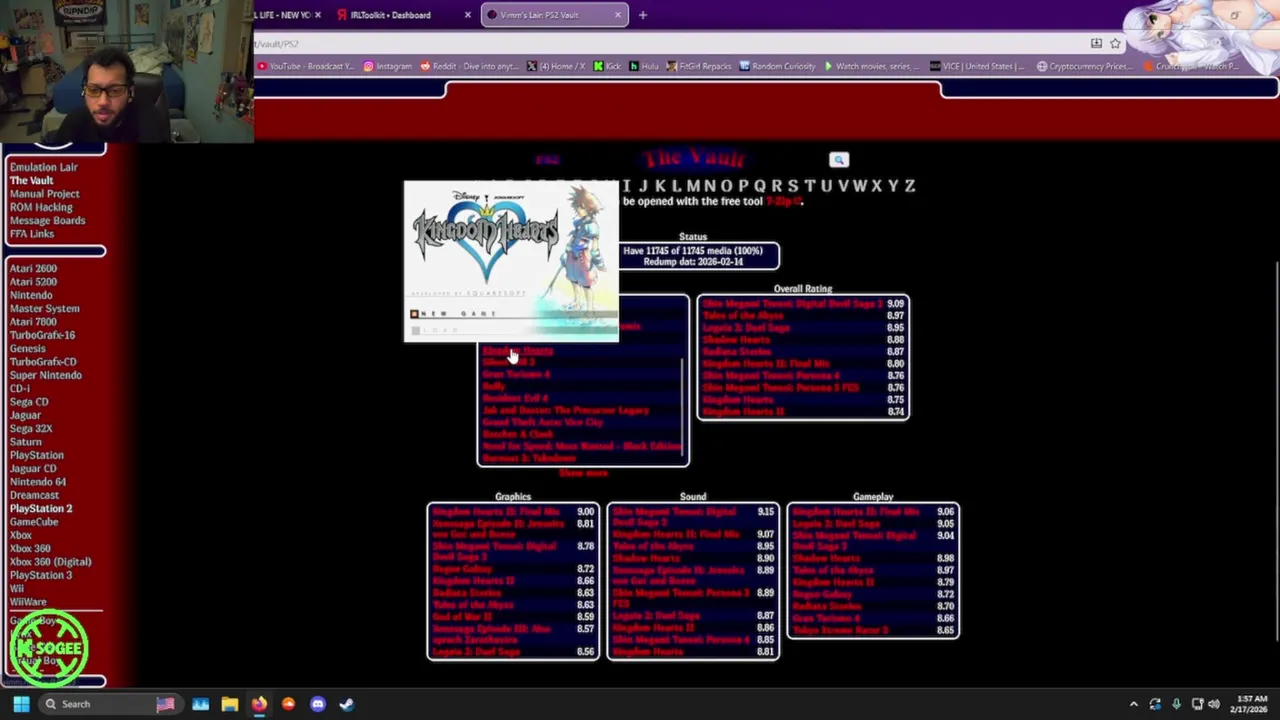
Task: Open Gran Turismo 4 in the popular list
Action: pos(516,374)
